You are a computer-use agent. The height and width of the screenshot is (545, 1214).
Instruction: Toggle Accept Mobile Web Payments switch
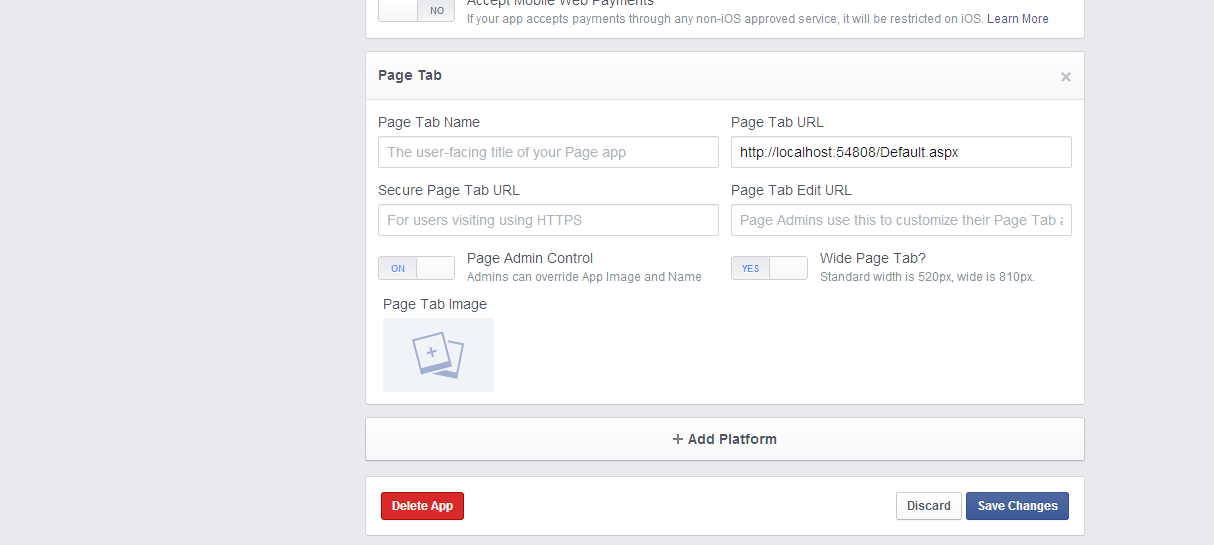[x=416, y=10]
